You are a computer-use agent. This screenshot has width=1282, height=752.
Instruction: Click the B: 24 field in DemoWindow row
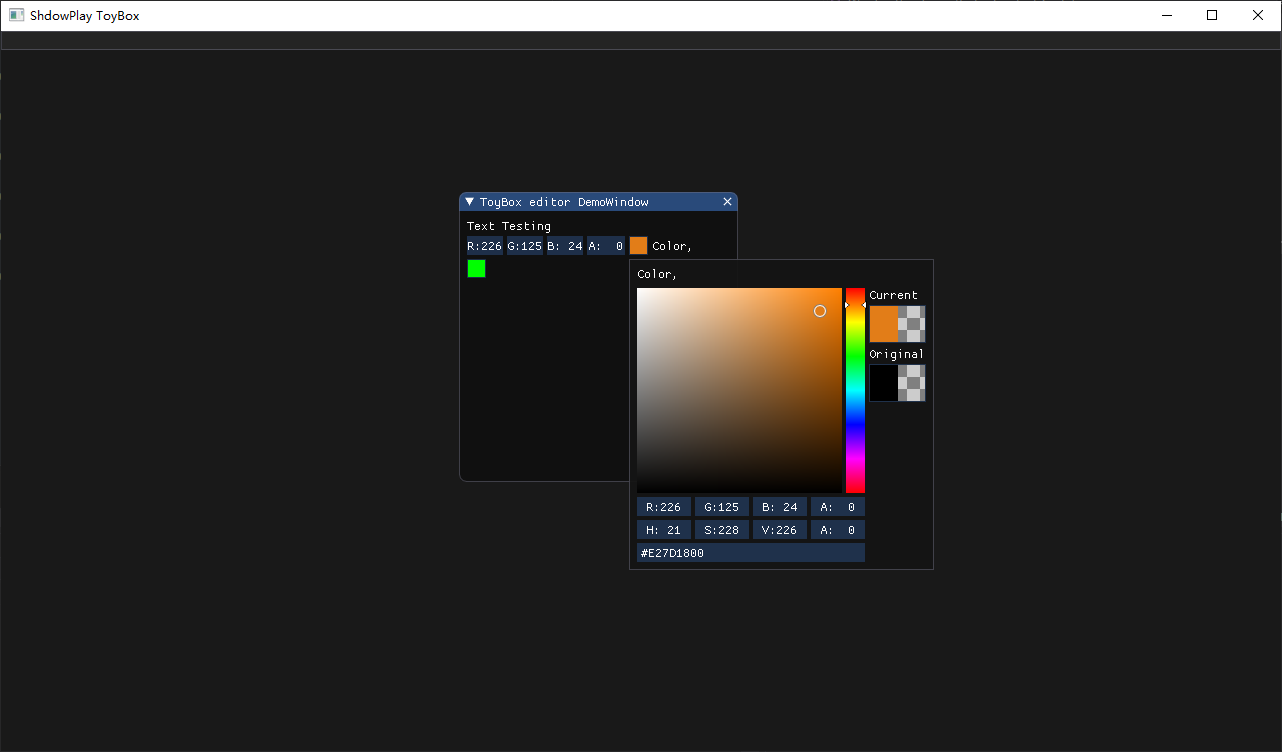[x=565, y=246]
